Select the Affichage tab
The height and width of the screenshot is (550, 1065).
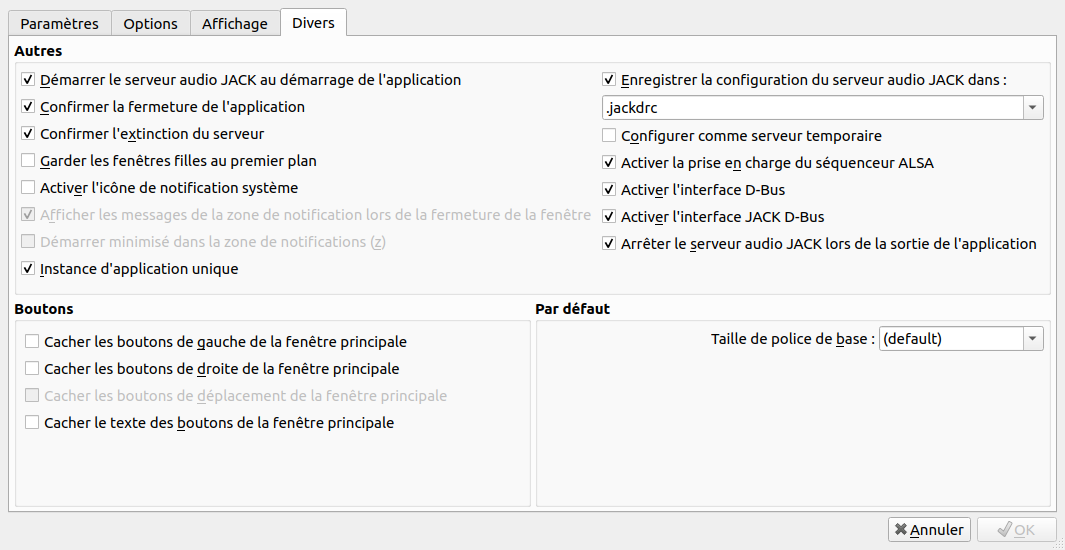point(234,23)
